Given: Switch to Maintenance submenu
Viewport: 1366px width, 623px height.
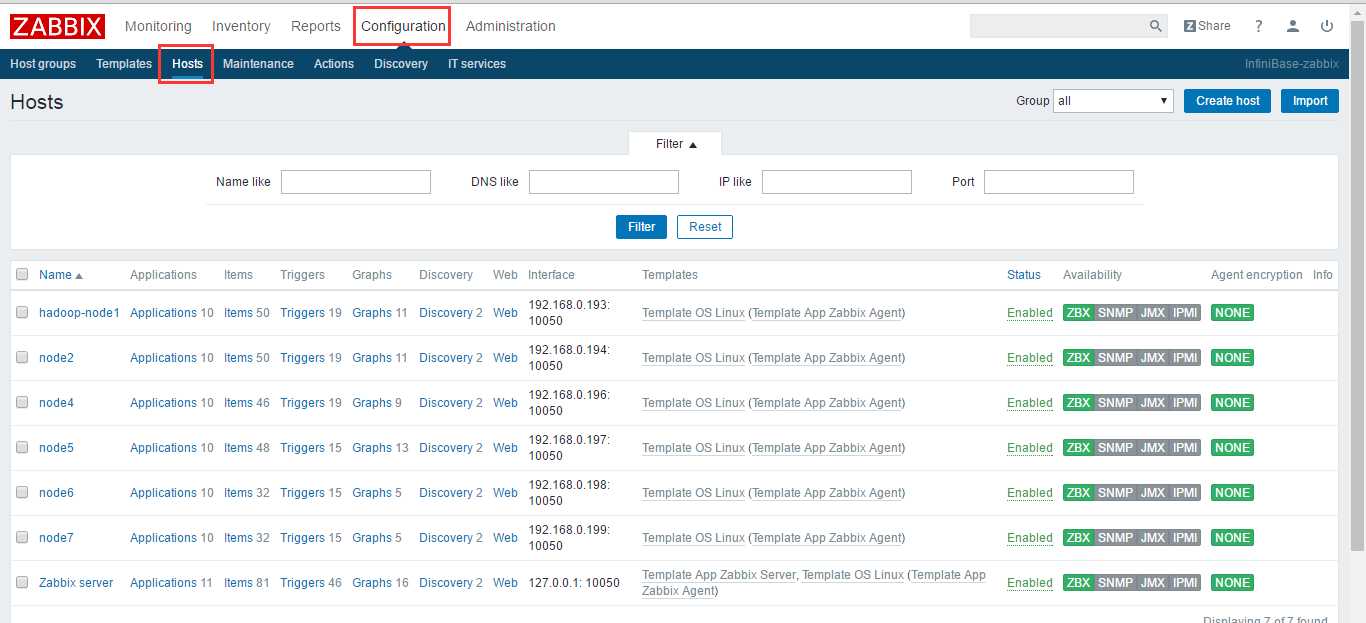Looking at the screenshot, I should point(258,64).
